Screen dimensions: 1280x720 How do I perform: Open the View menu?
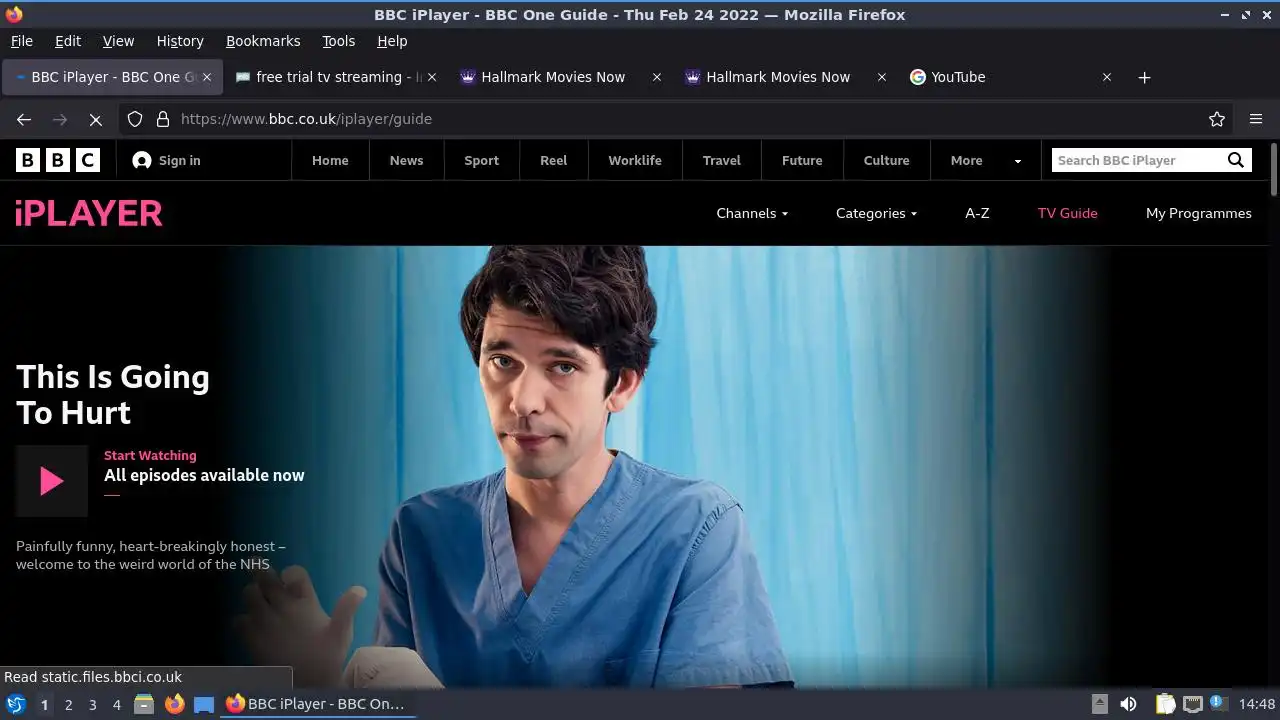(x=118, y=41)
